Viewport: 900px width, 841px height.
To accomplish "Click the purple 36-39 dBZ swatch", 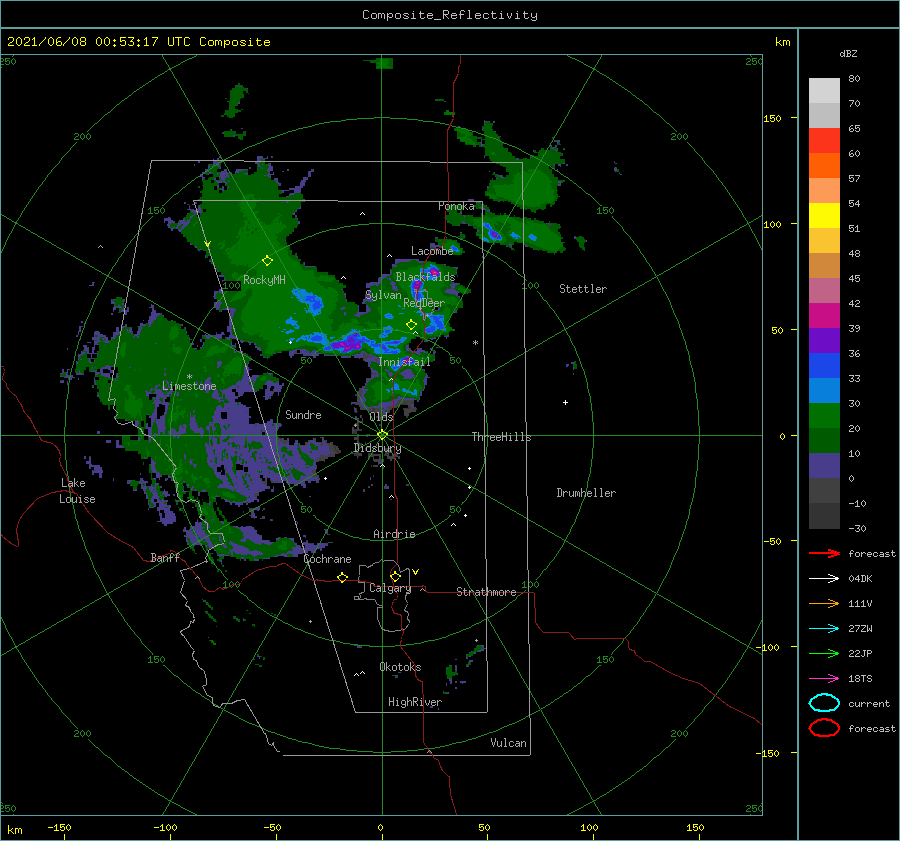I will 824,340.
